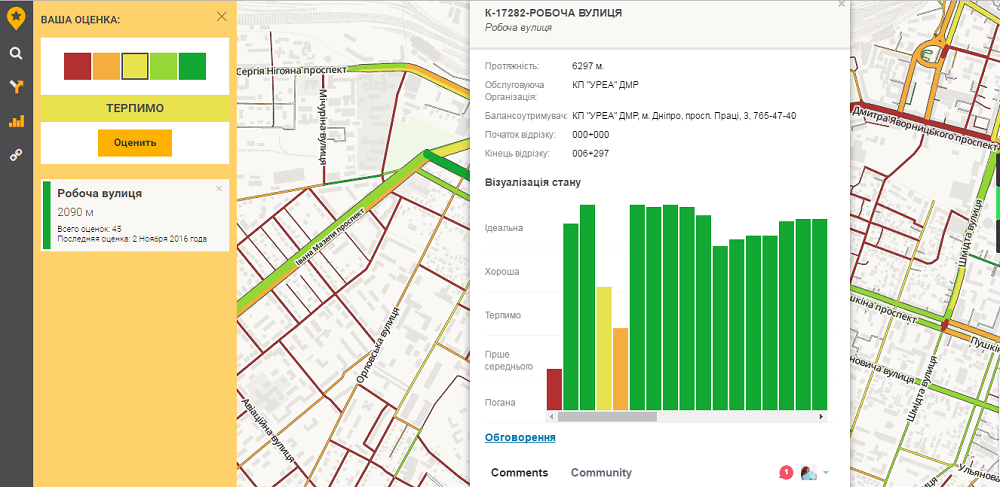
Task: Expand the dropdown arrow next to avatar
Action: pyautogui.click(x=826, y=472)
